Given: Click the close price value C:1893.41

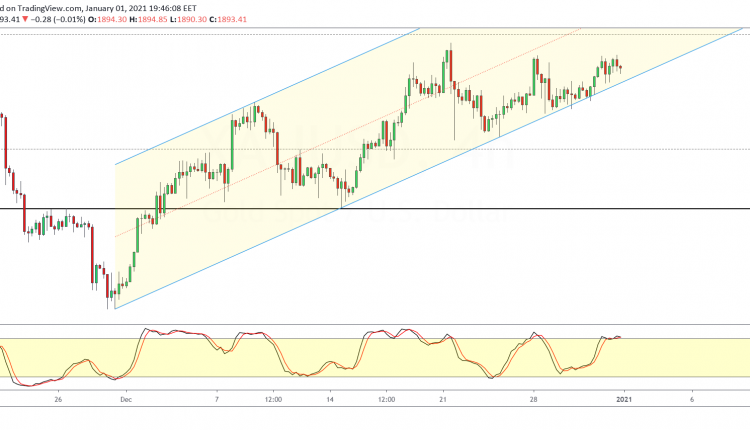Looking at the screenshot, I should pyautogui.click(x=227, y=20).
